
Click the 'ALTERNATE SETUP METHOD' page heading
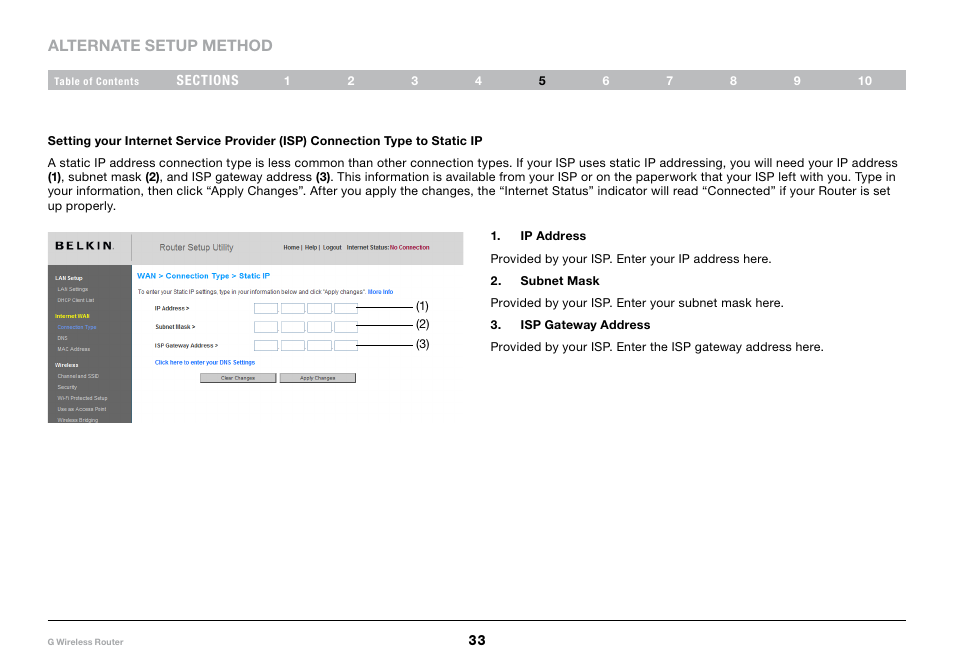coord(160,46)
